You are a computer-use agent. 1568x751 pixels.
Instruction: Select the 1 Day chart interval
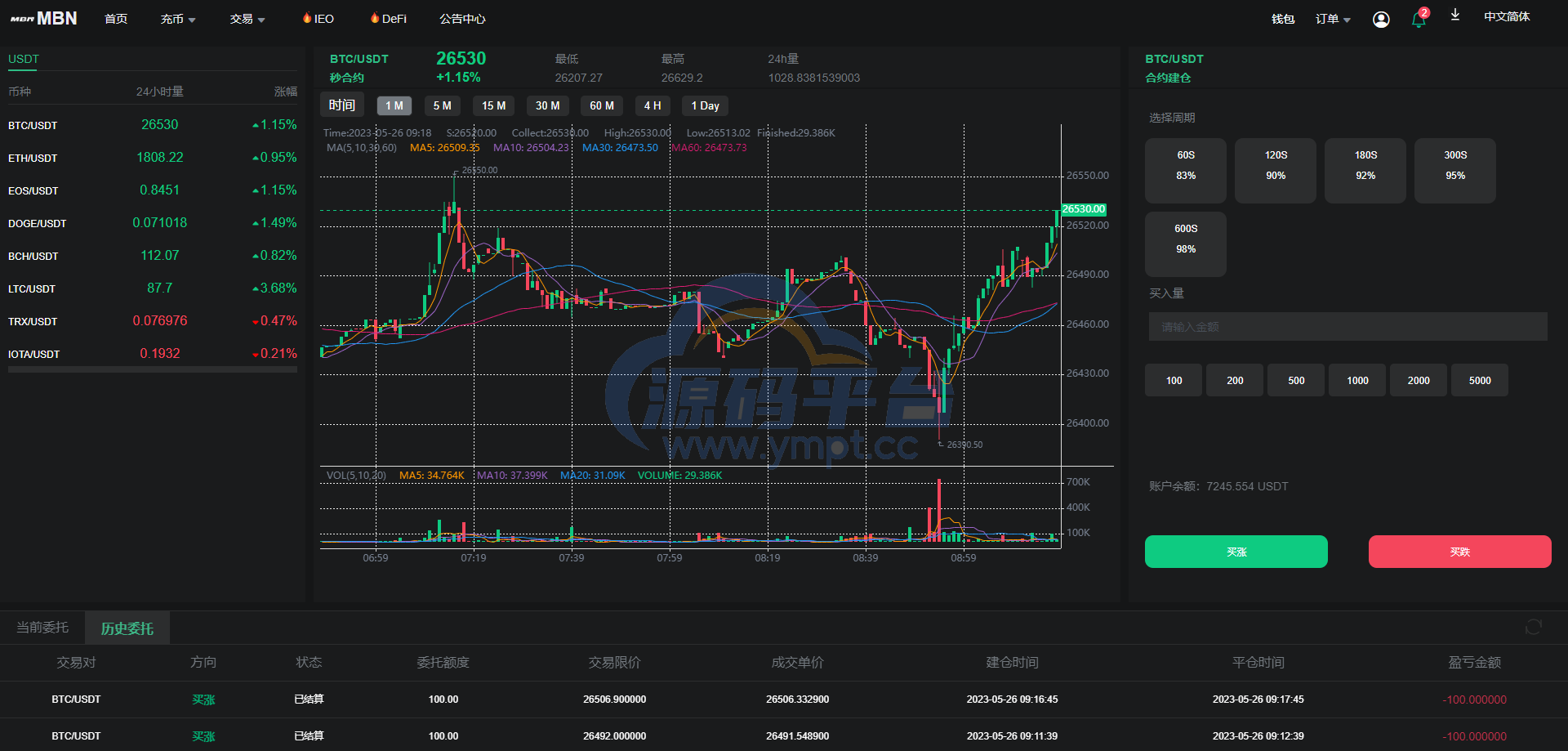point(706,105)
